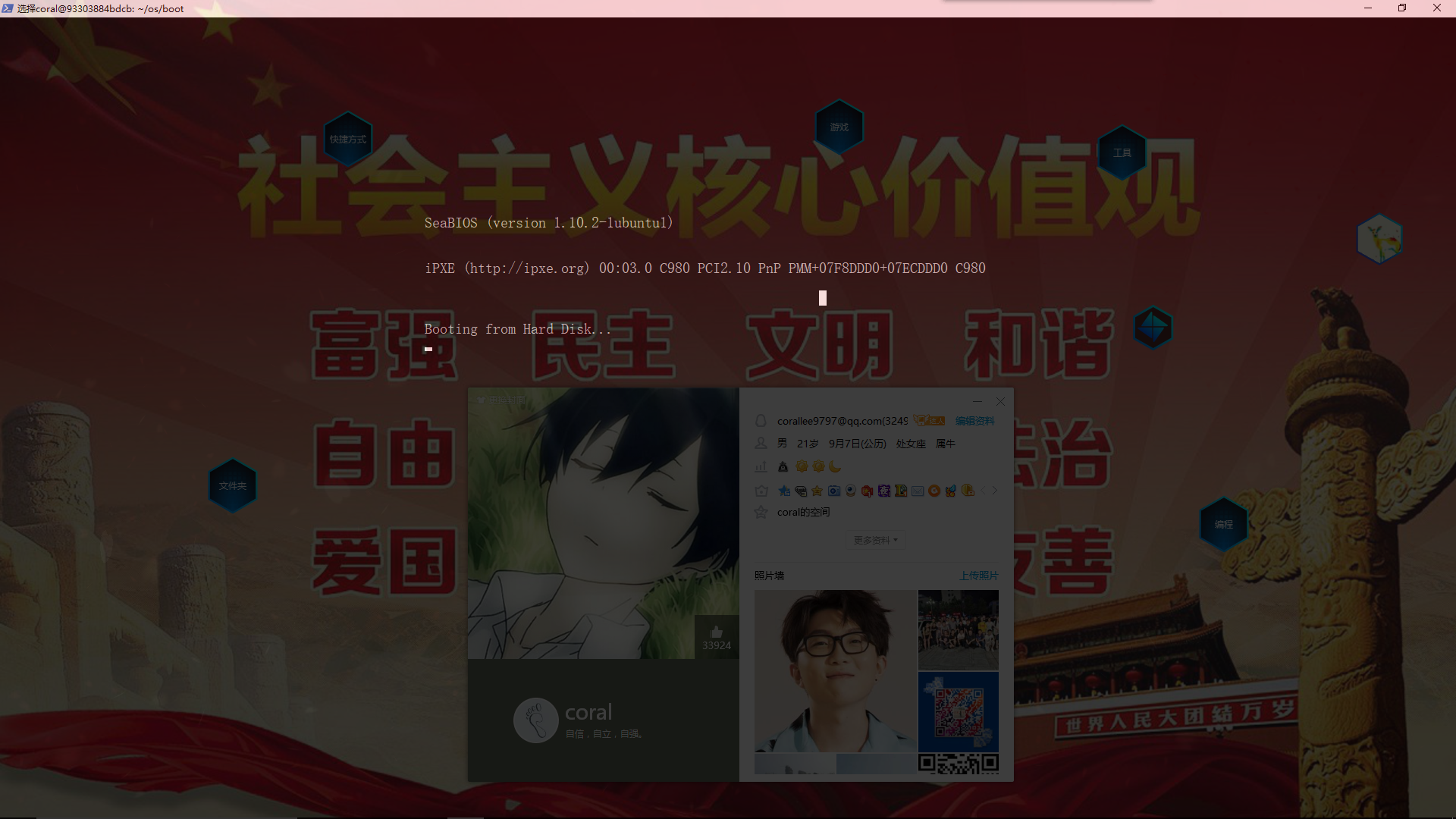Click the 达人 badge next to email
This screenshot has height=819, width=1456.
pyautogui.click(x=930, y=421)
